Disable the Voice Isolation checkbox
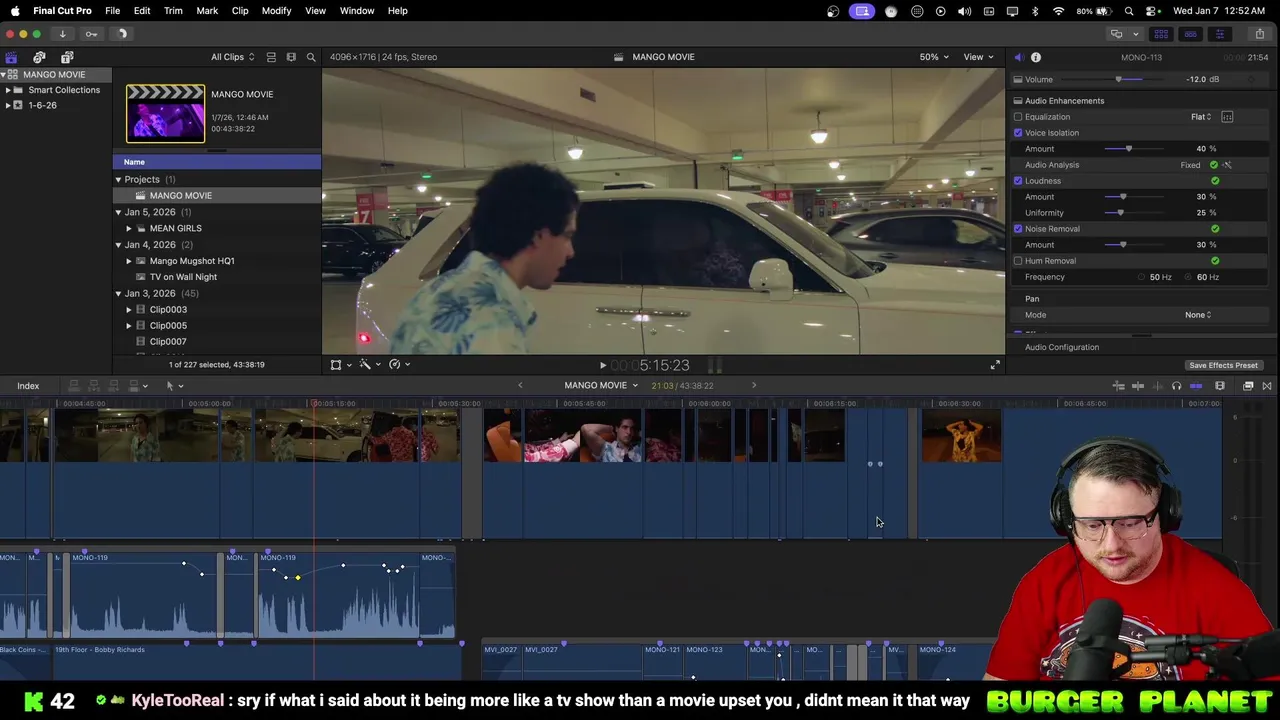This screenshot has width=1280, height=720. [x=1018, y=133]
